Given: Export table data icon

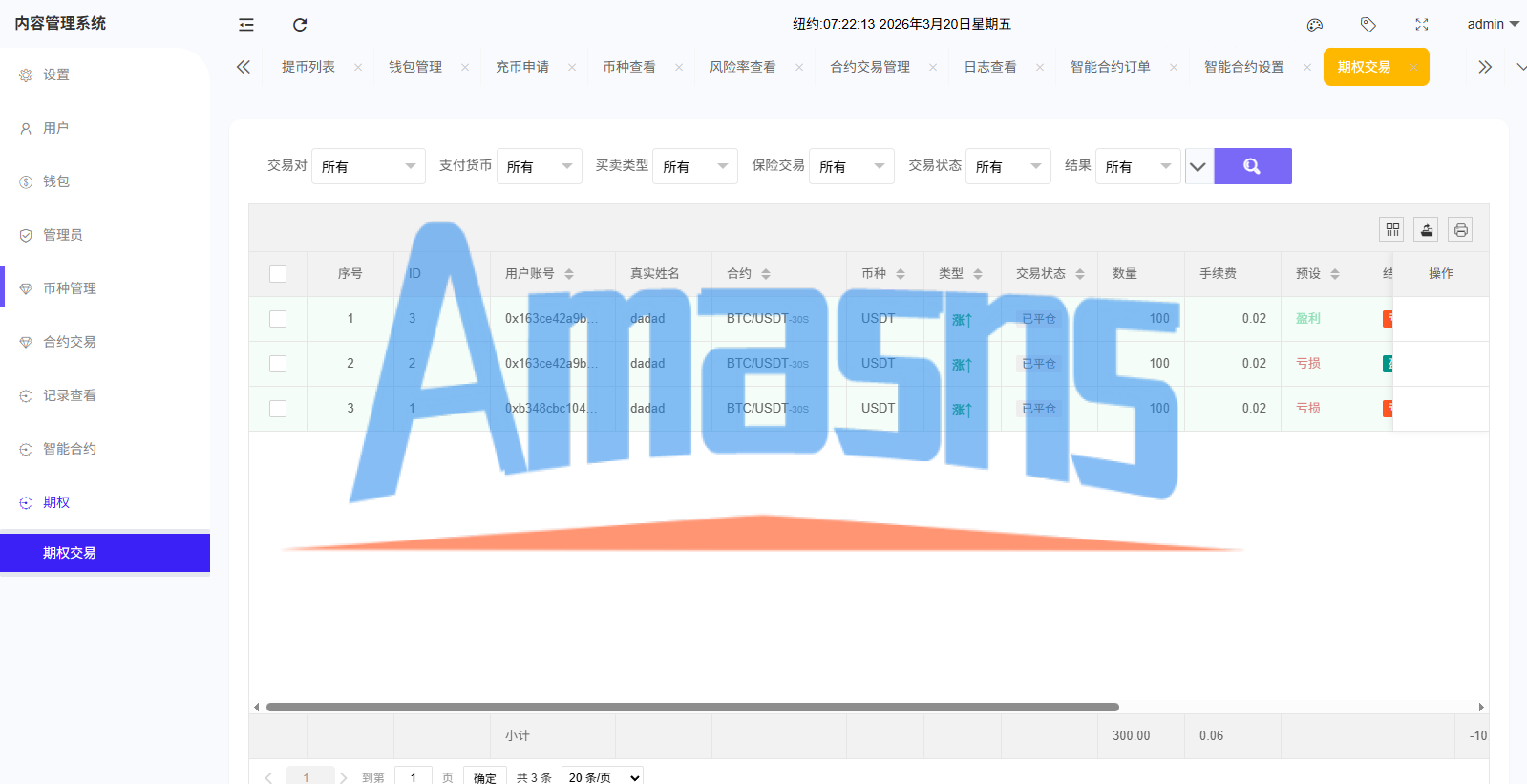Looking at the screenshot, I should pyautogui.click(x=1427, y=229).
